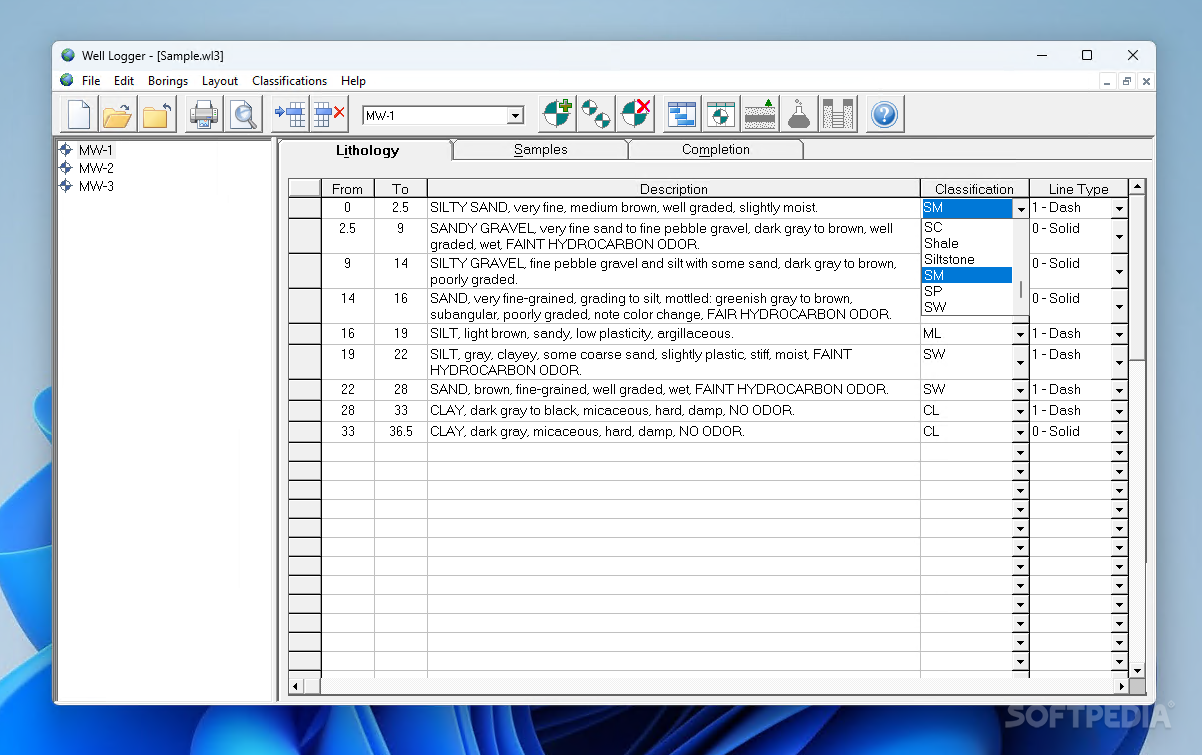This screenshot has height=755, width=1202.
Task: Open Line Type dropdown for SILTY SAND row
Action: point(1119,209)
